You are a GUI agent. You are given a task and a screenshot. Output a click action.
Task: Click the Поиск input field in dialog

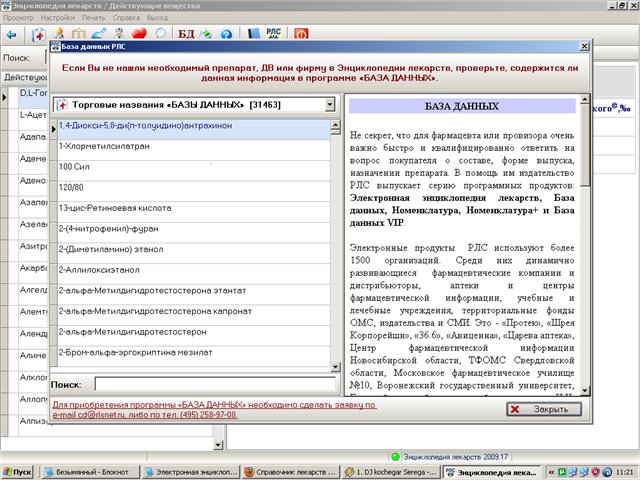(x=215, y=384)
